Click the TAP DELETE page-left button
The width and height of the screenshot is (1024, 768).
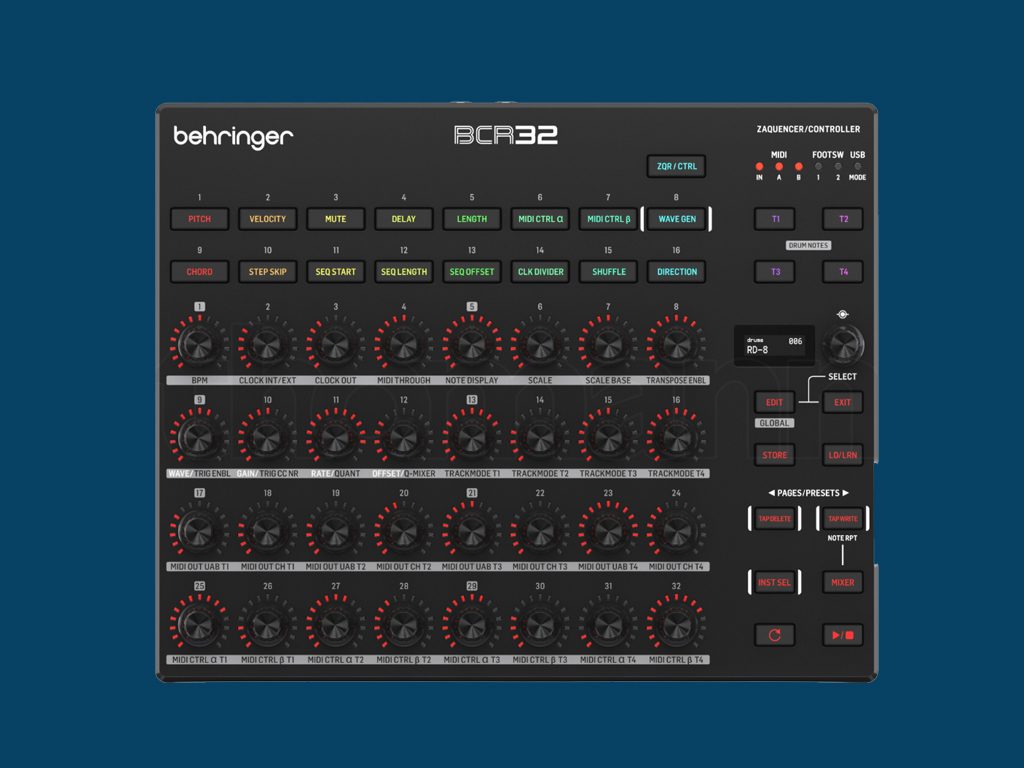(775, 519)
